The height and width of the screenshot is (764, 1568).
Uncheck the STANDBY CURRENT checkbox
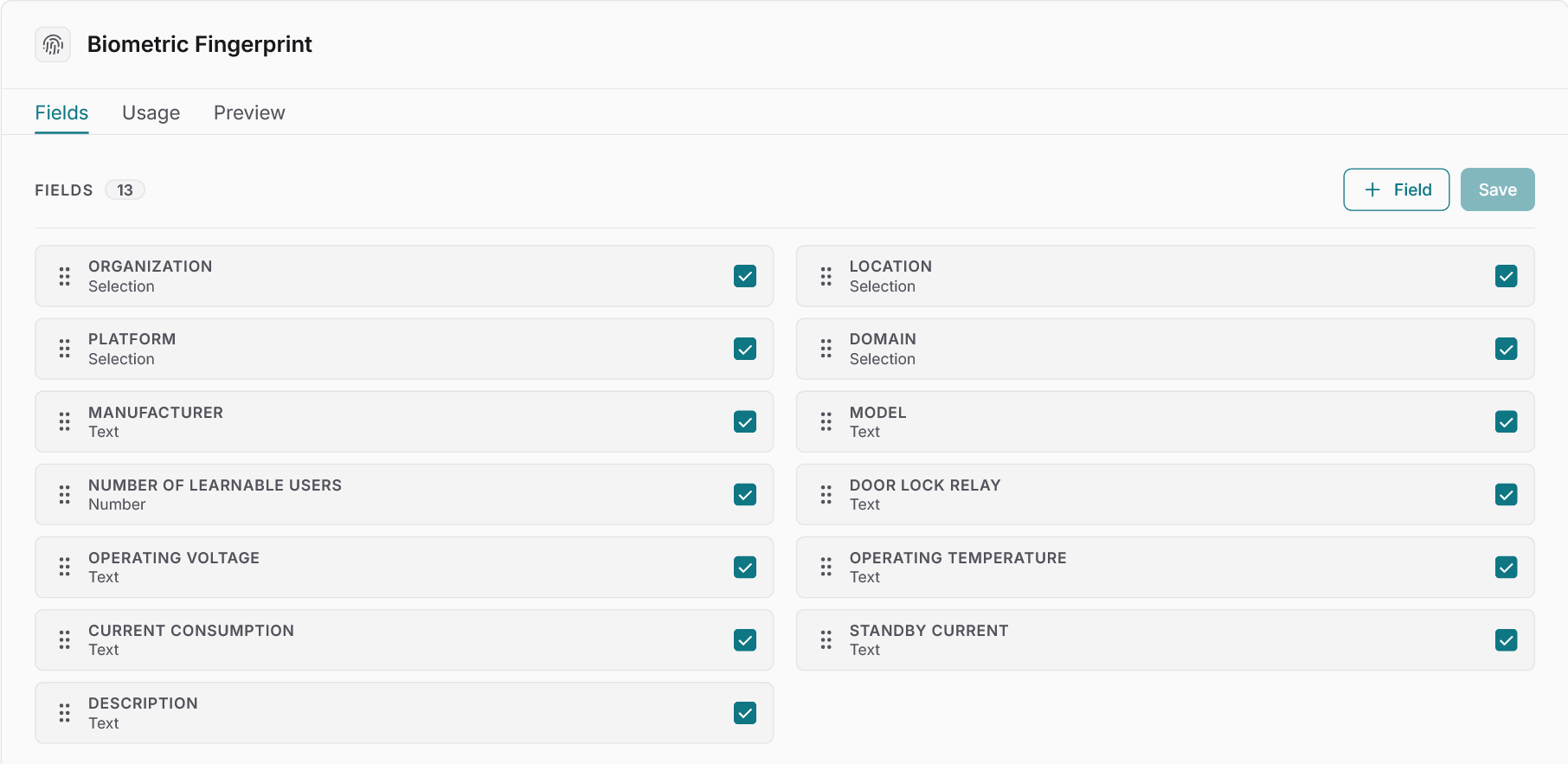coord(1507,639)
